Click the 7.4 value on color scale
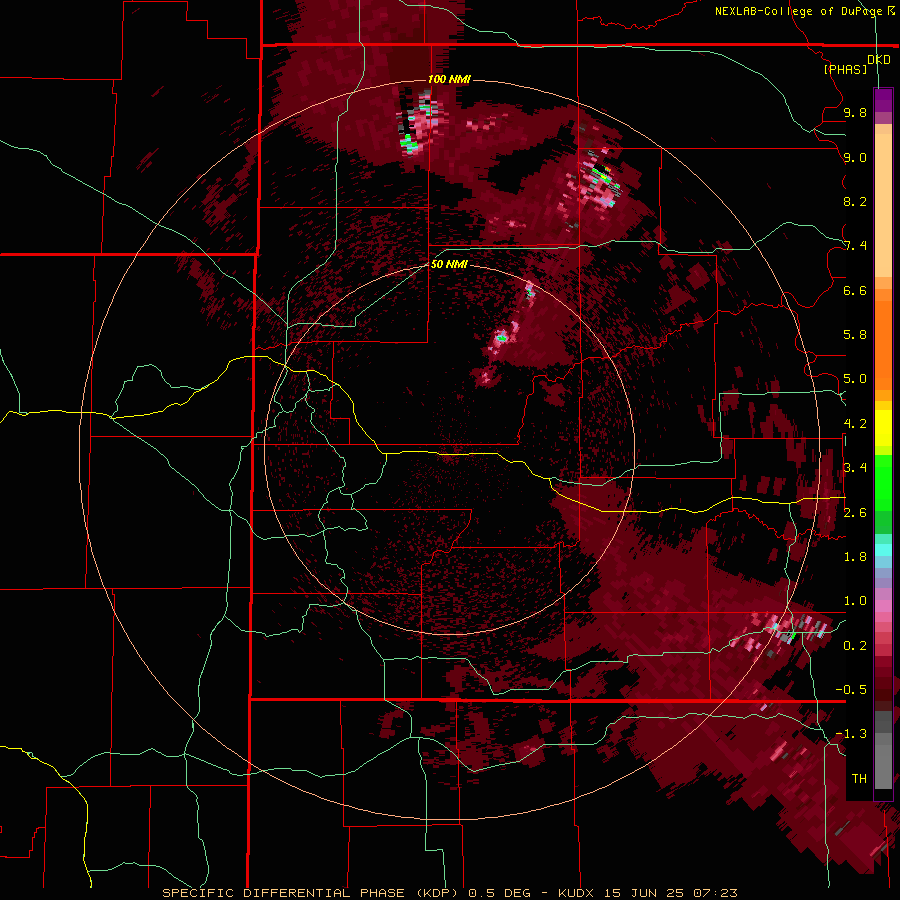This screenshot has width=900, height=900. point(855,246)
